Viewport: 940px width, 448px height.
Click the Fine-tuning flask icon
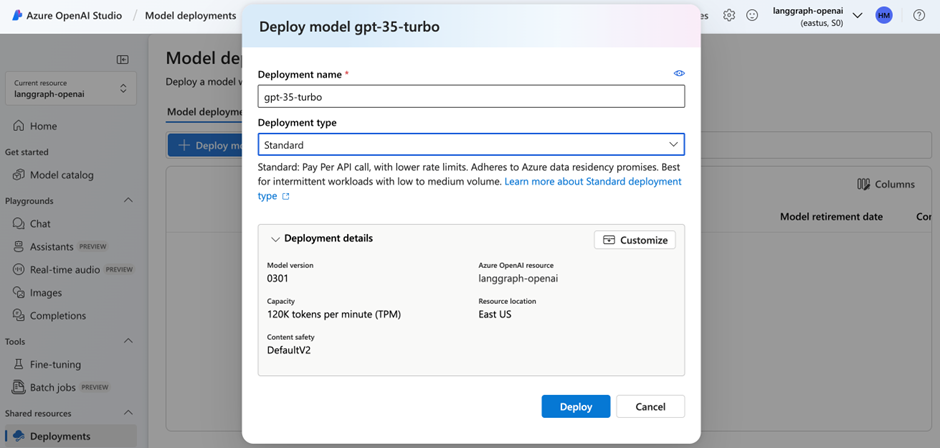pyautogui.click(x=19, y=364)
